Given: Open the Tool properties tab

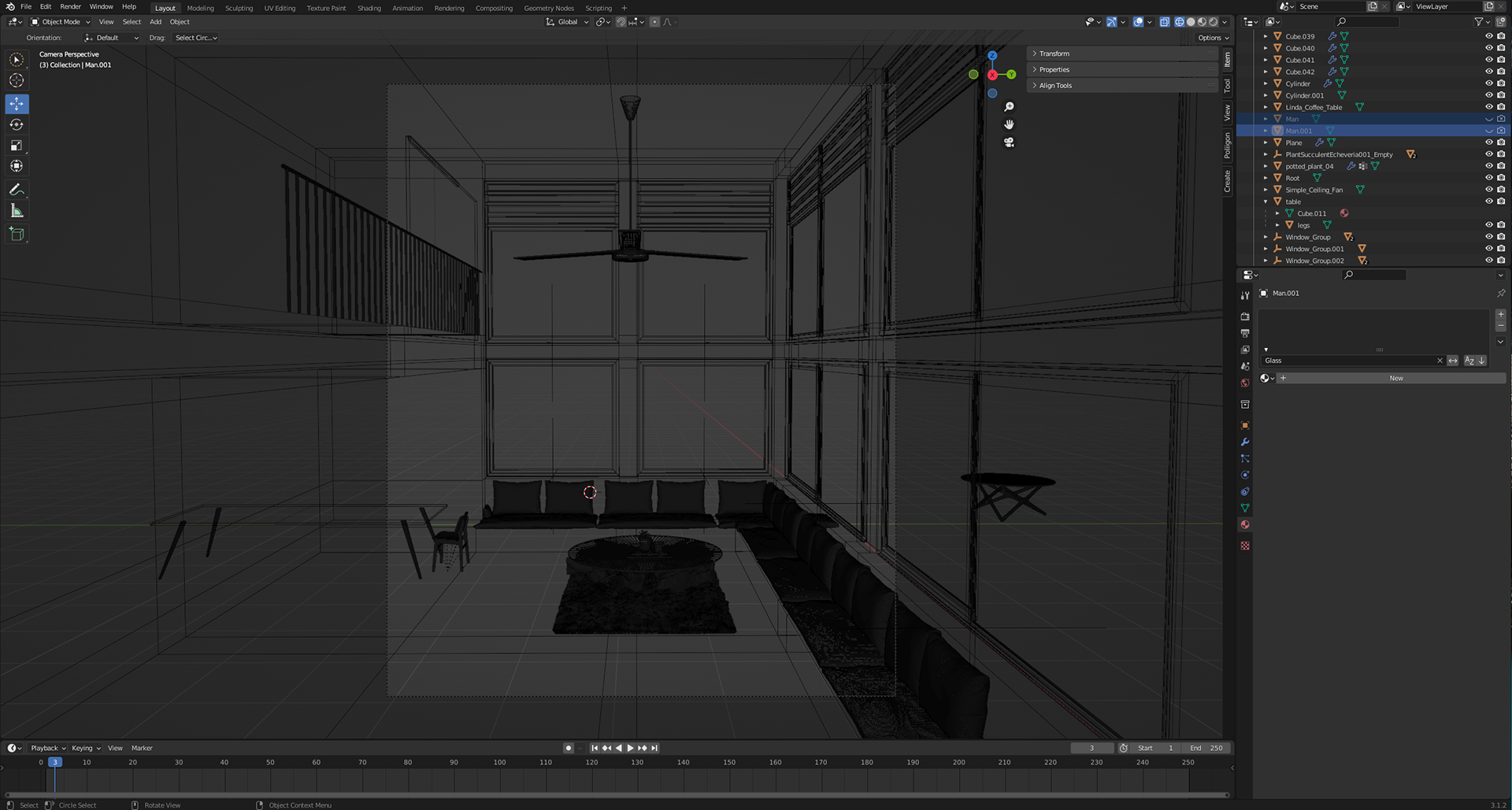Looking at the screenshot, I should [1245, 296].
